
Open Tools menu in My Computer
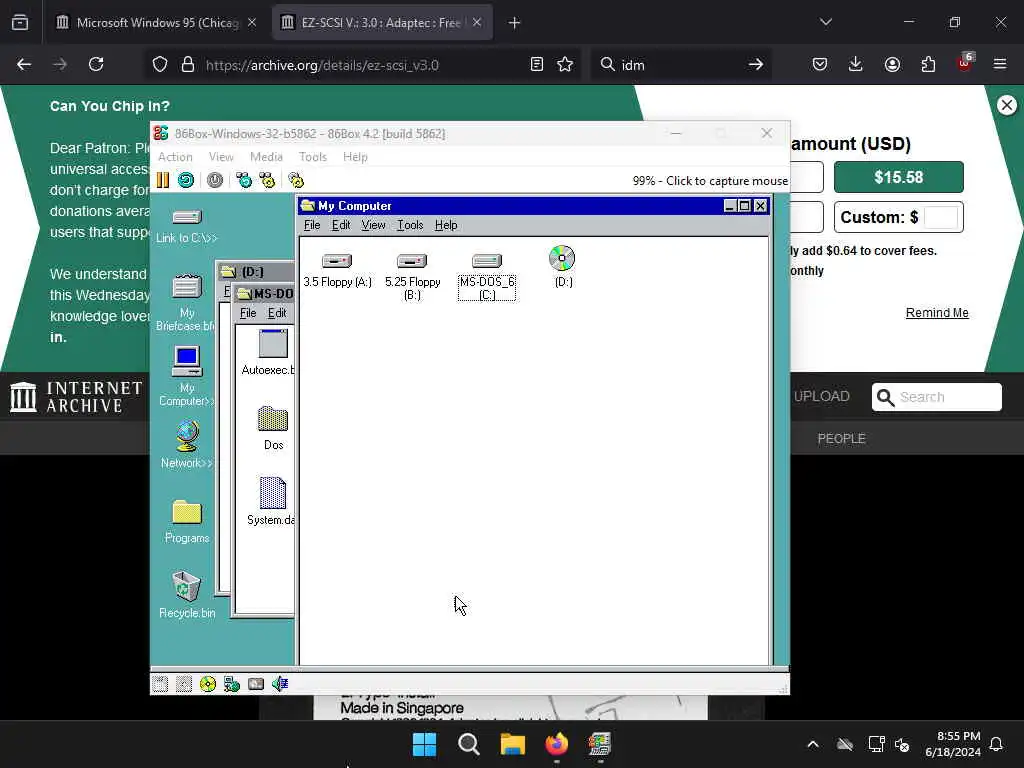point(410,225)
